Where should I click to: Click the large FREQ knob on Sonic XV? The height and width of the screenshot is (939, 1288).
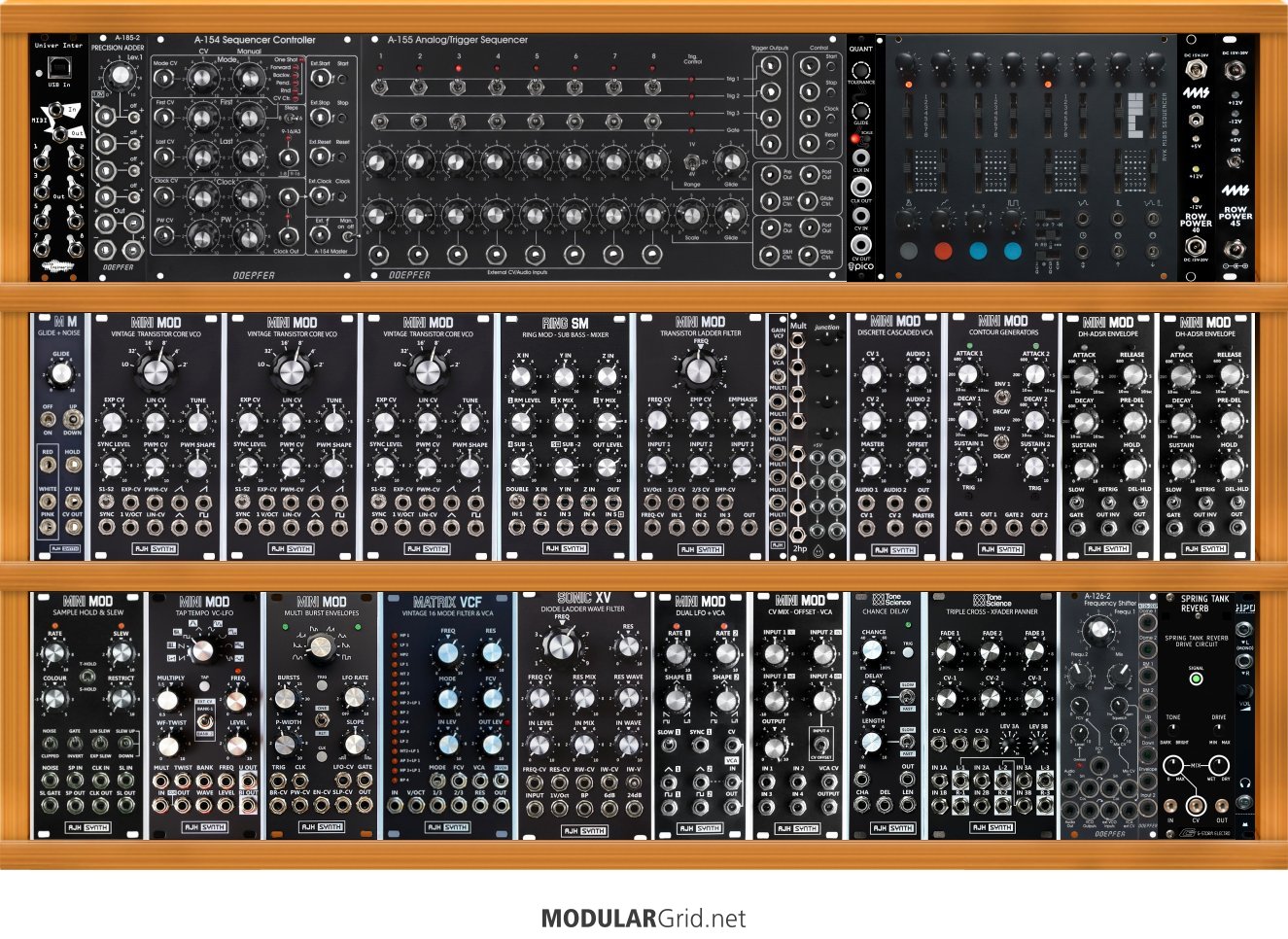560,645
